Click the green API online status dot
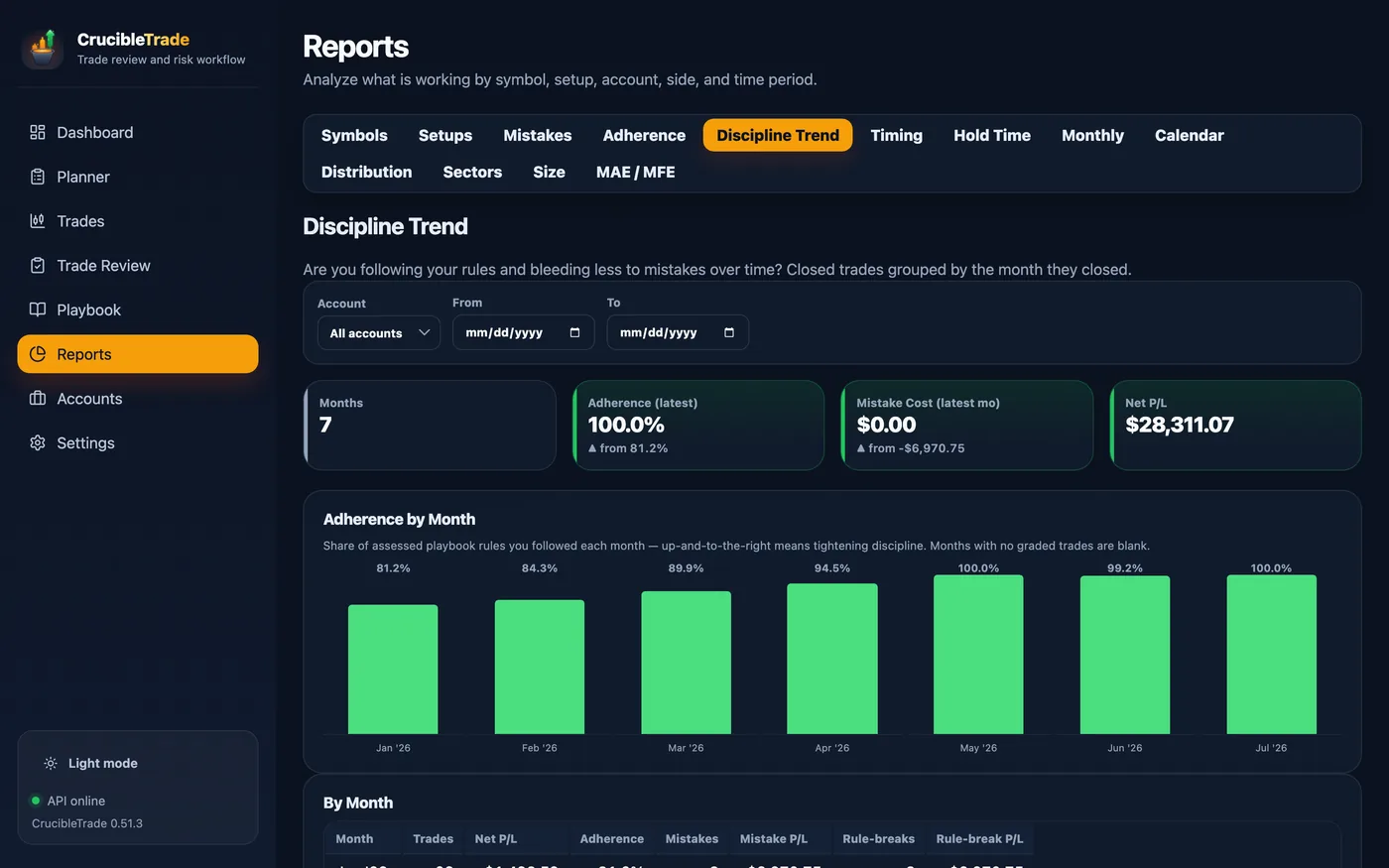The width and height of the screenshot is (1389, 868). click(x=36, y=801)
